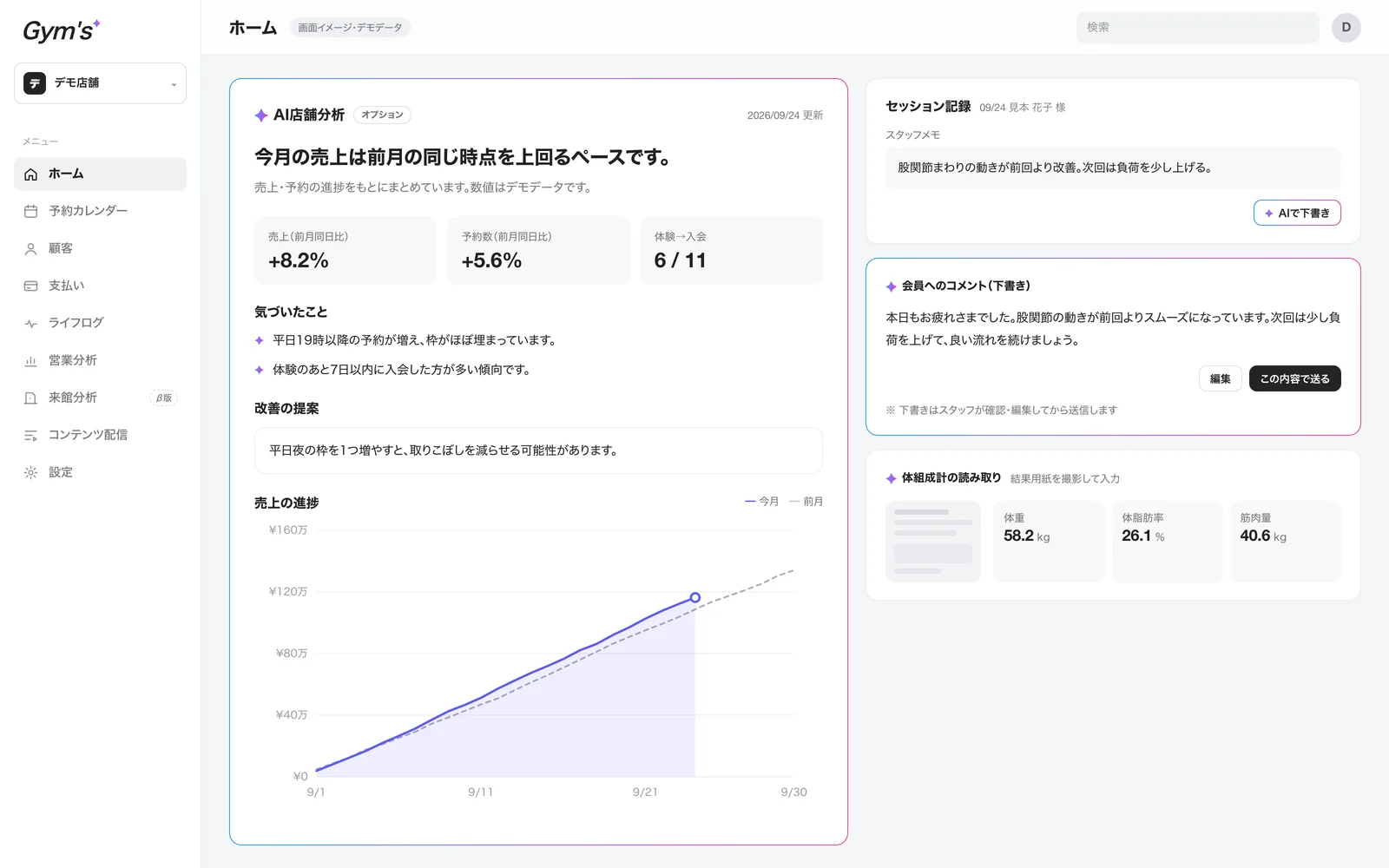This screenshot has height=868, width=1389.
Task: Click the 今月 legend entry
Action: pyautogui.click(x=761, y=502)
